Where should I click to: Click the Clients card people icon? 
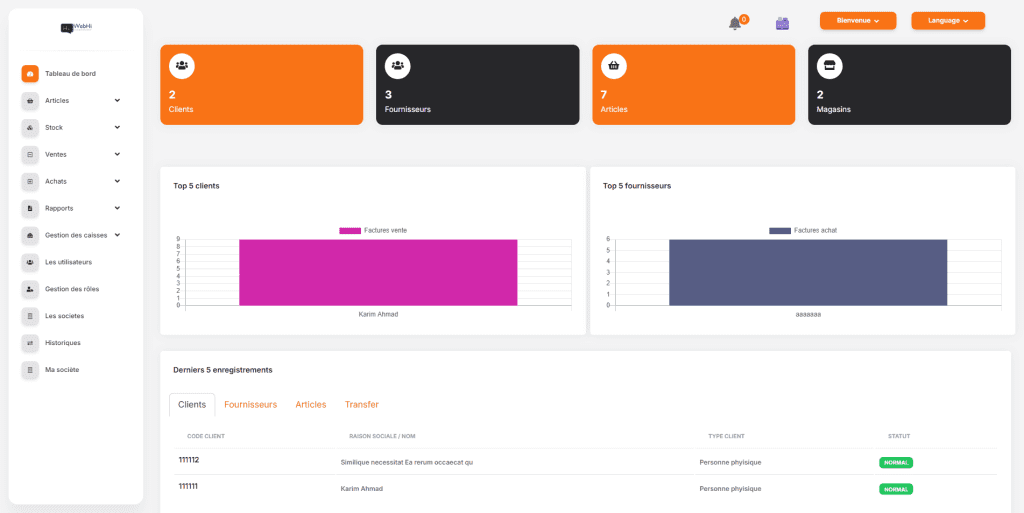pyautogui.click(x=182, y=66)
